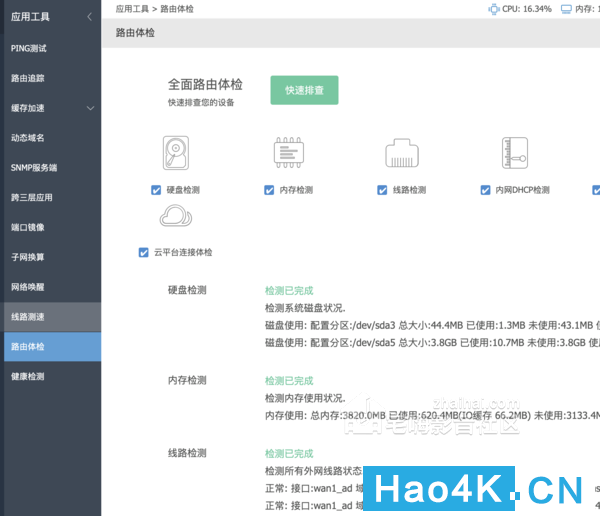Click the memory chip detection icon

289,153
